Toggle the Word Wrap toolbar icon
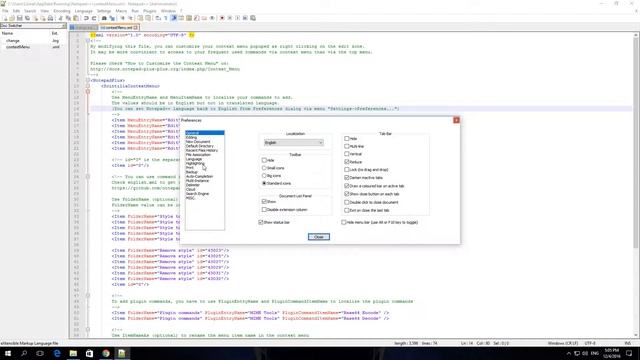 point(158,18)
